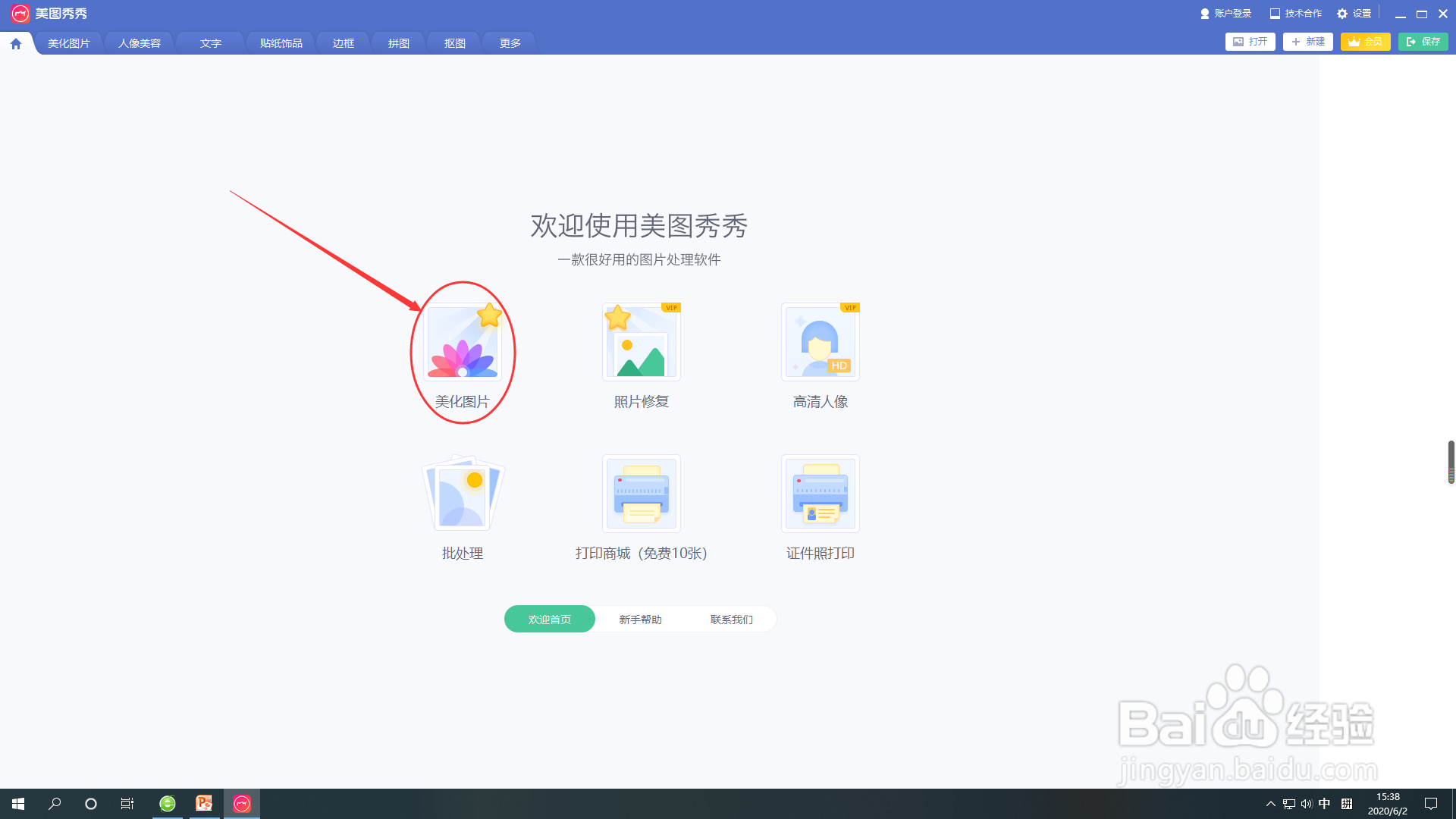
Task: Switch to the 更多 tab
Action: (x=510, y=43)
